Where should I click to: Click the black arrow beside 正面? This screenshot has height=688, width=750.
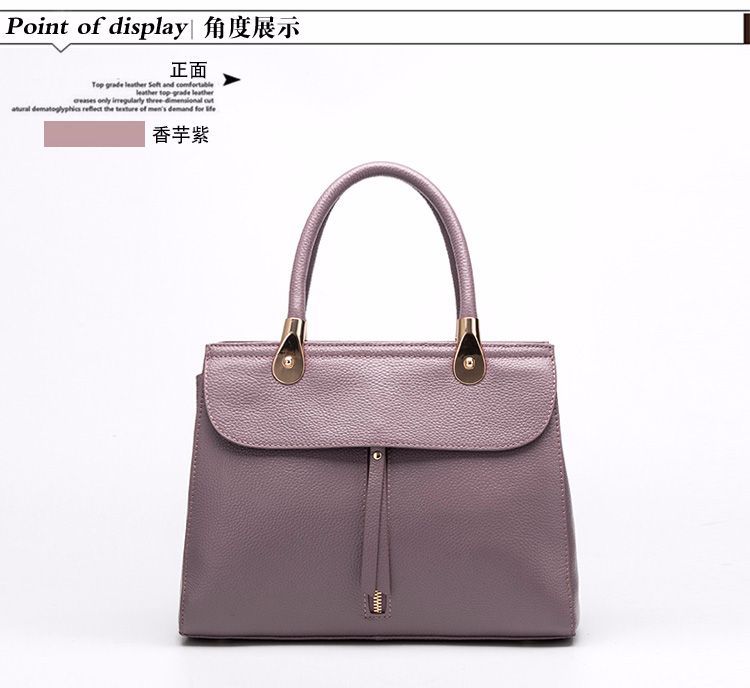coord(232,79)
